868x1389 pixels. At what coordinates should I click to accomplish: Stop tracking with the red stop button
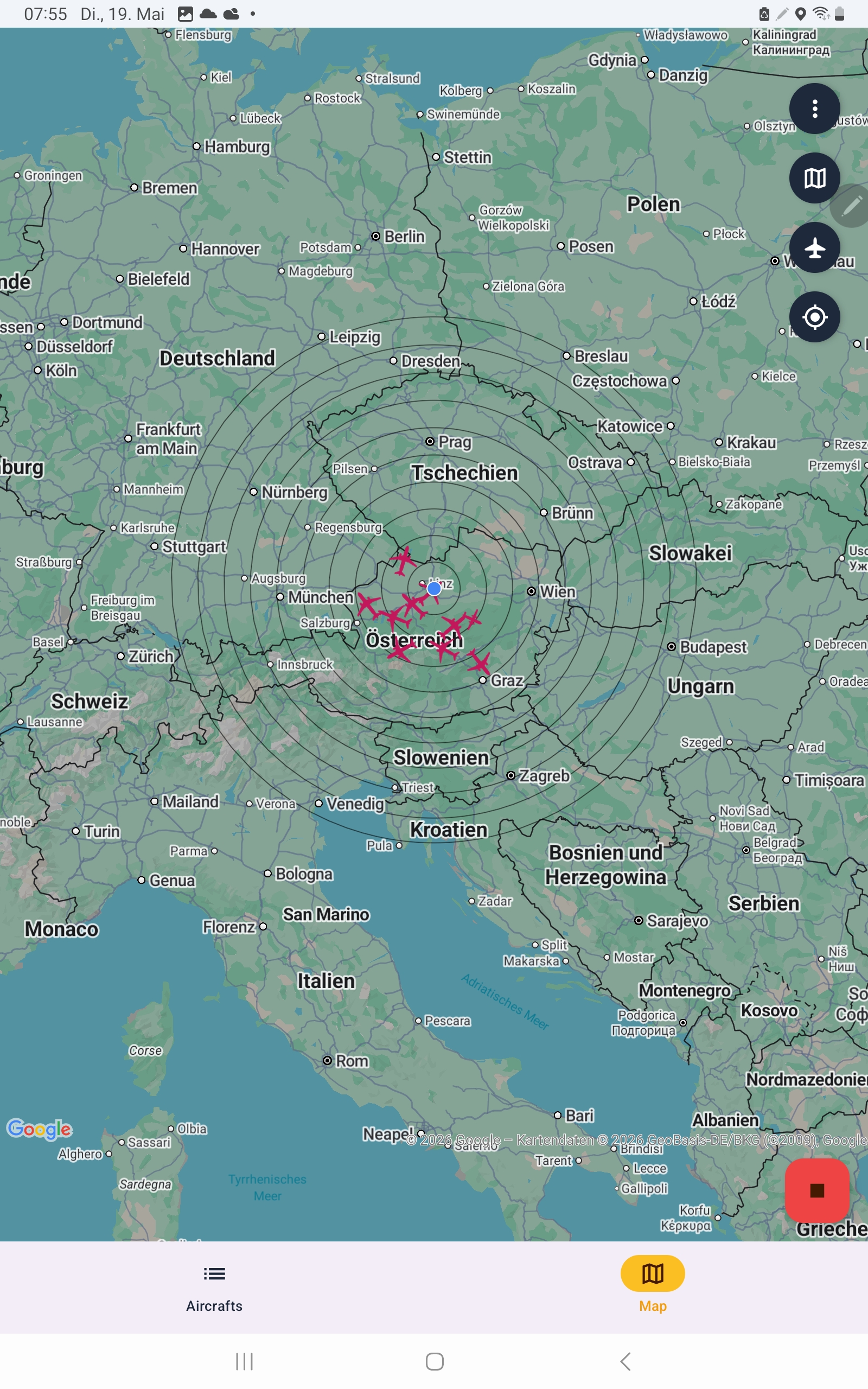click(x=816, y=1190)
